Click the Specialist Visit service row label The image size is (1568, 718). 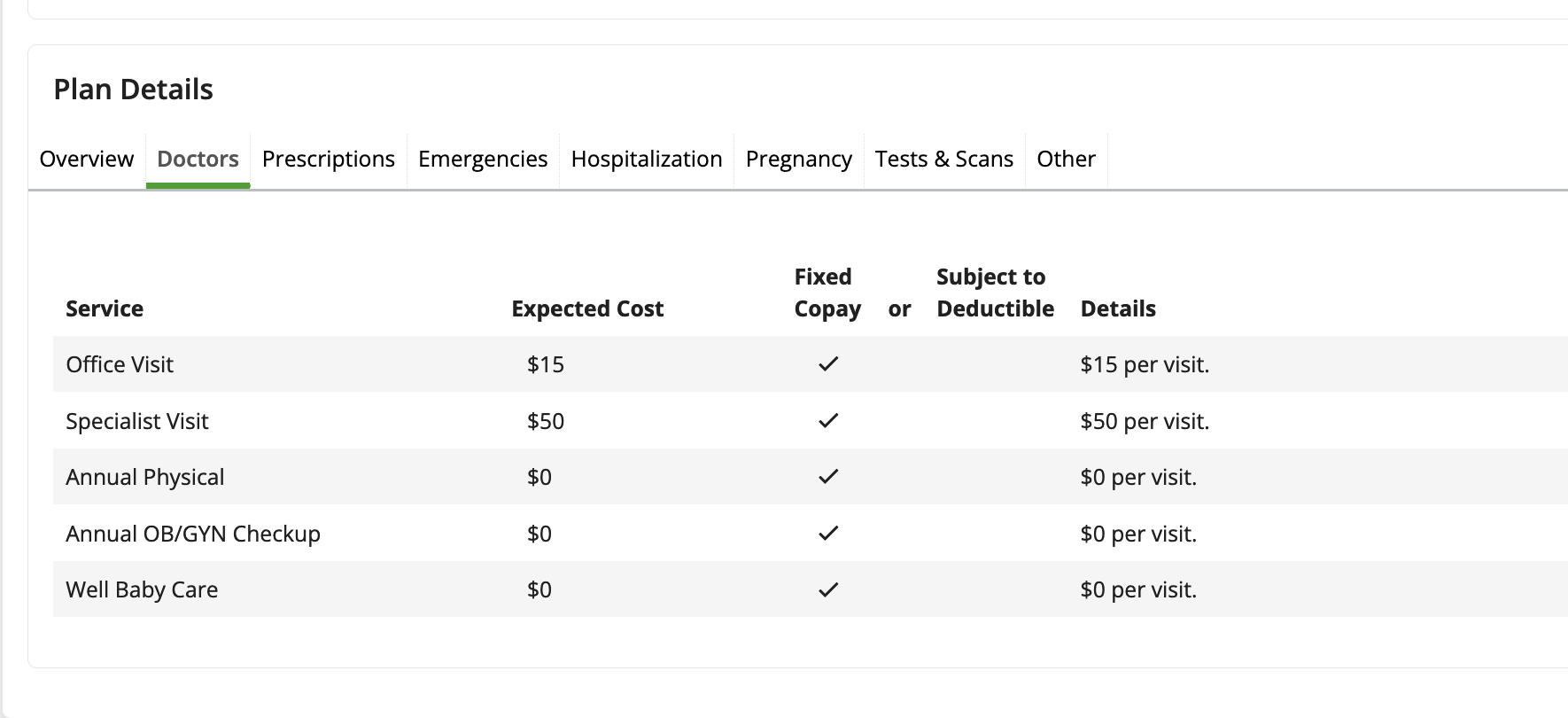pyautogui.click(x=137, y=421)
